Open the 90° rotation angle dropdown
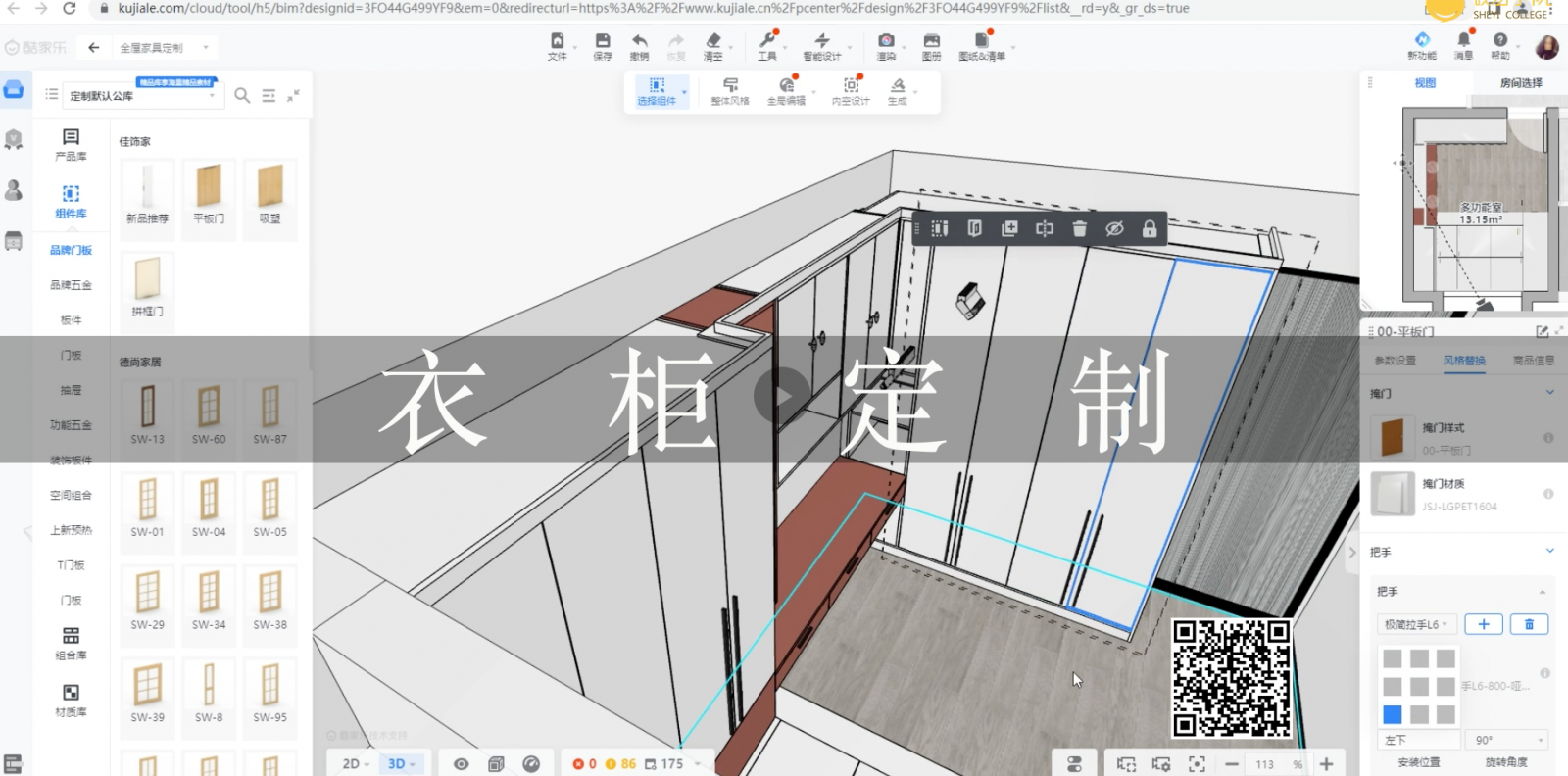This screenshot has width=1568, height=776. (1509, 740)
